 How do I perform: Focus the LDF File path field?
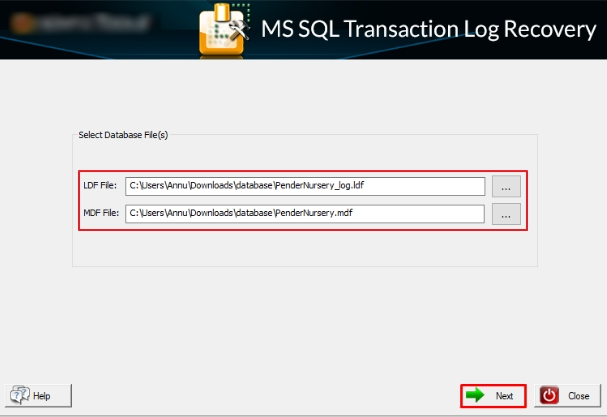(305, 186)
